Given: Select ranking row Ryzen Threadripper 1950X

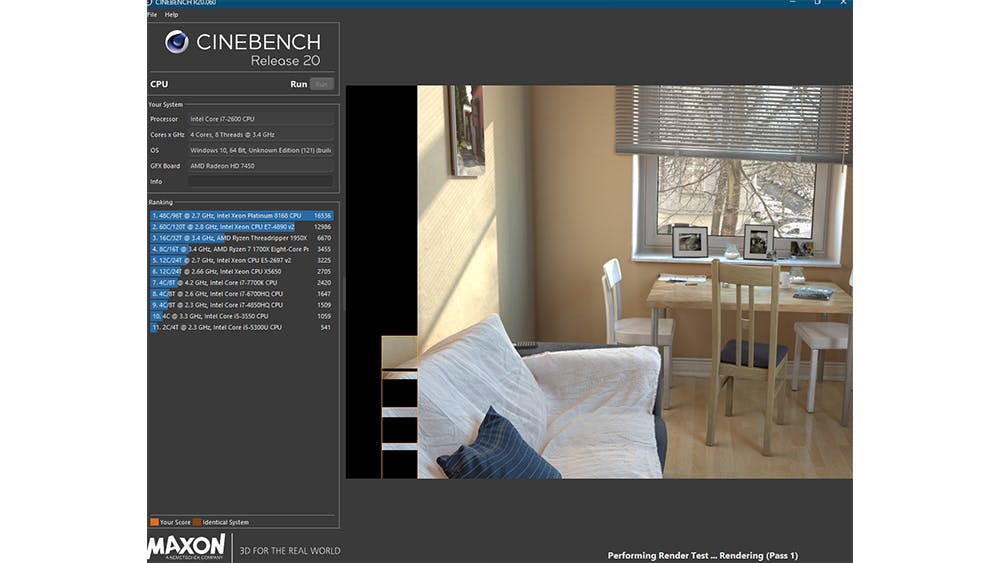Looking at the screenshot, I should click(242, 238).
